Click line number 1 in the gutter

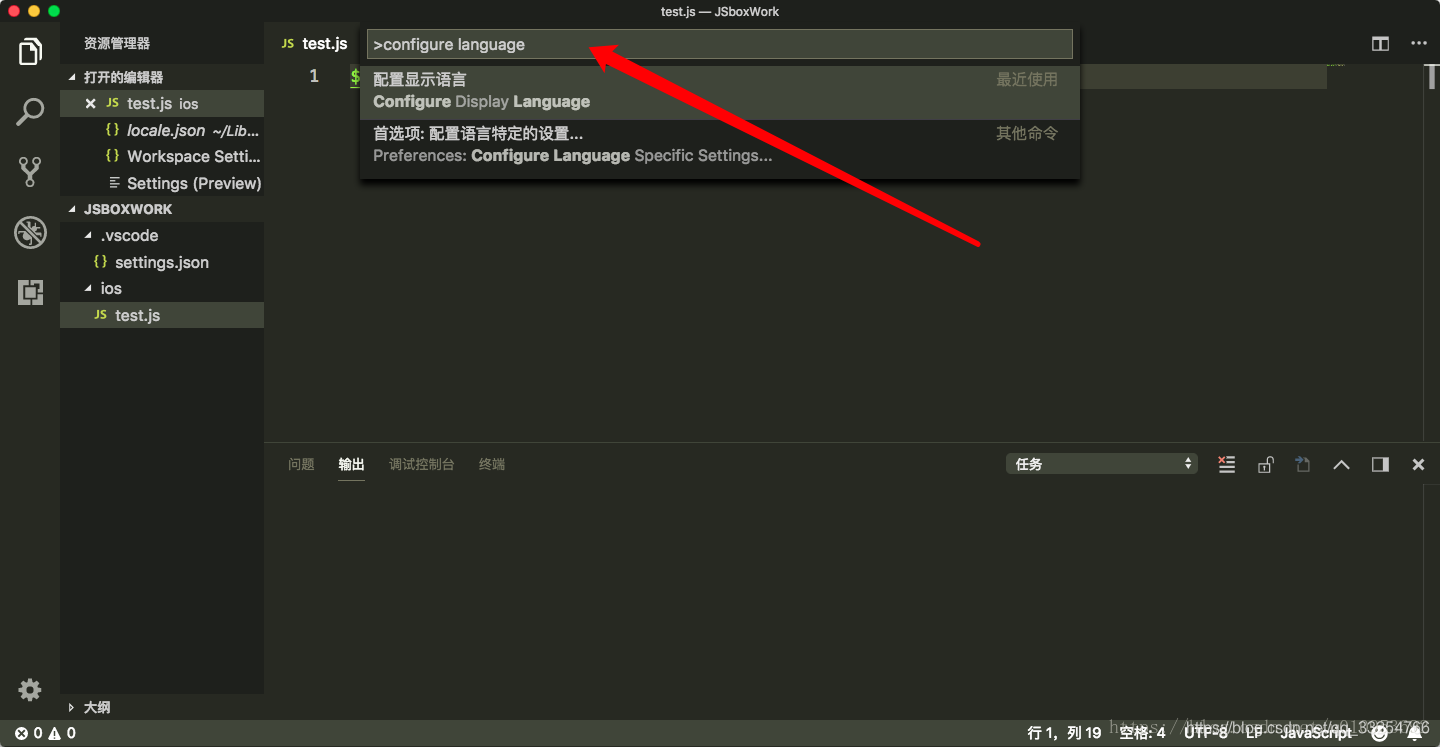click(x=314, y=76)
